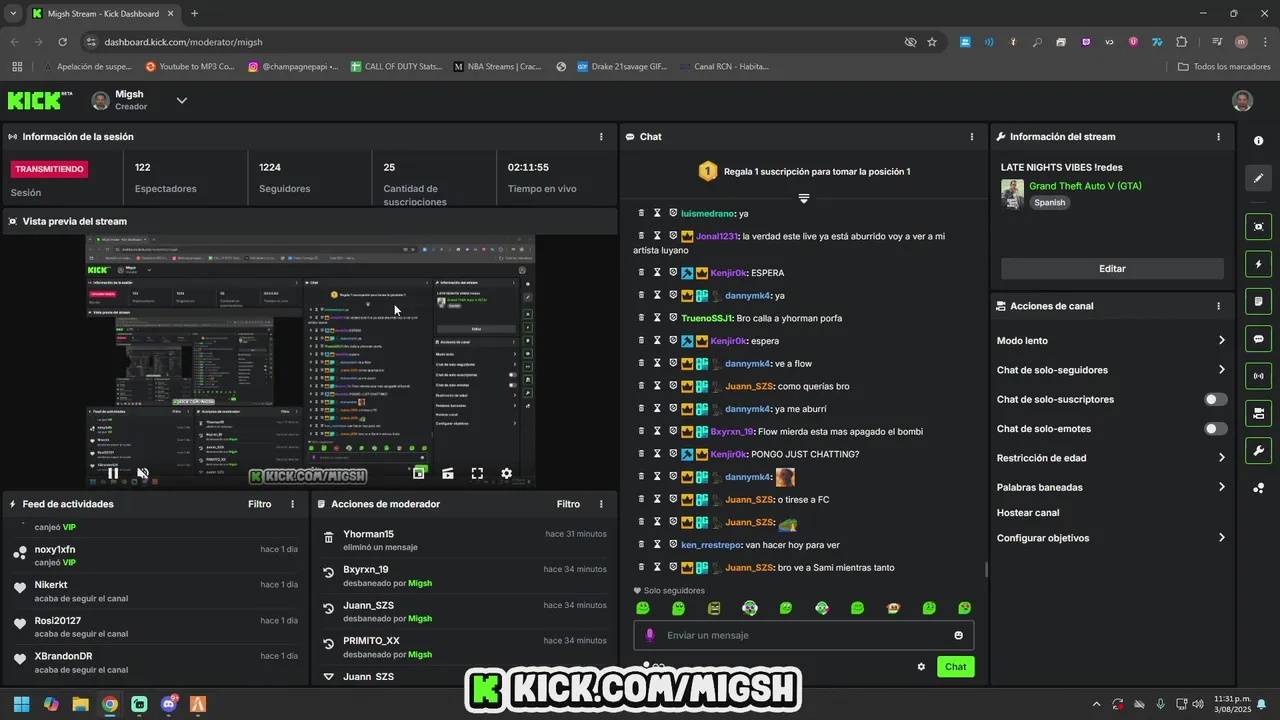The width and height of the screenshot is (1280, 720).
Task: Delete Bxyrxn_19's chat message with trash icon
Action: [x=642, y=431]
